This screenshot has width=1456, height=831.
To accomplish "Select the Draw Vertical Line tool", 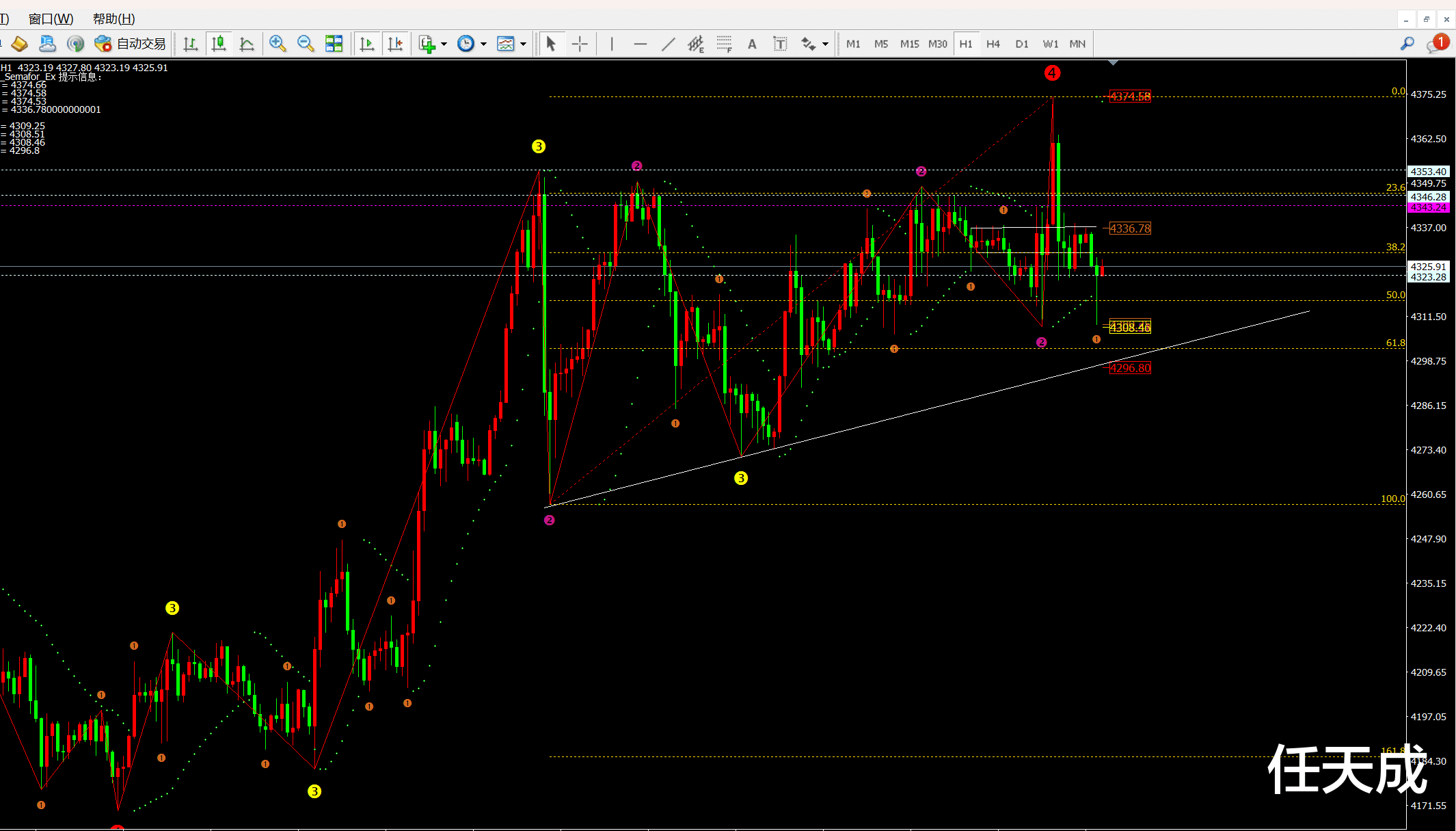I will pos(612,44).
